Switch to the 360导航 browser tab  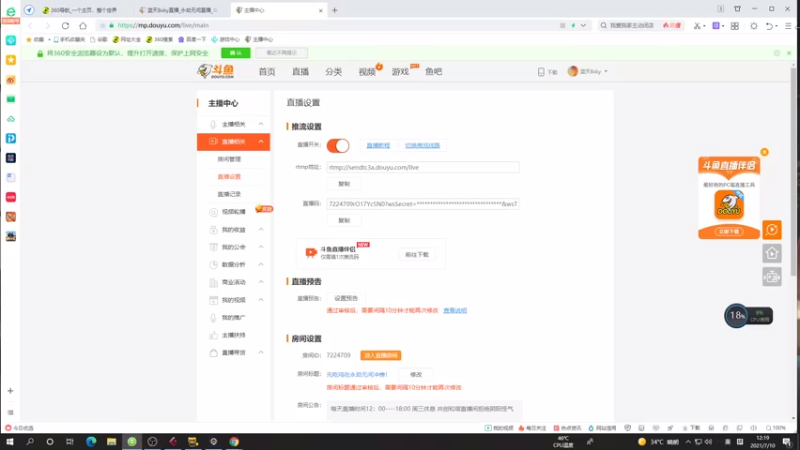pos(84,10)
